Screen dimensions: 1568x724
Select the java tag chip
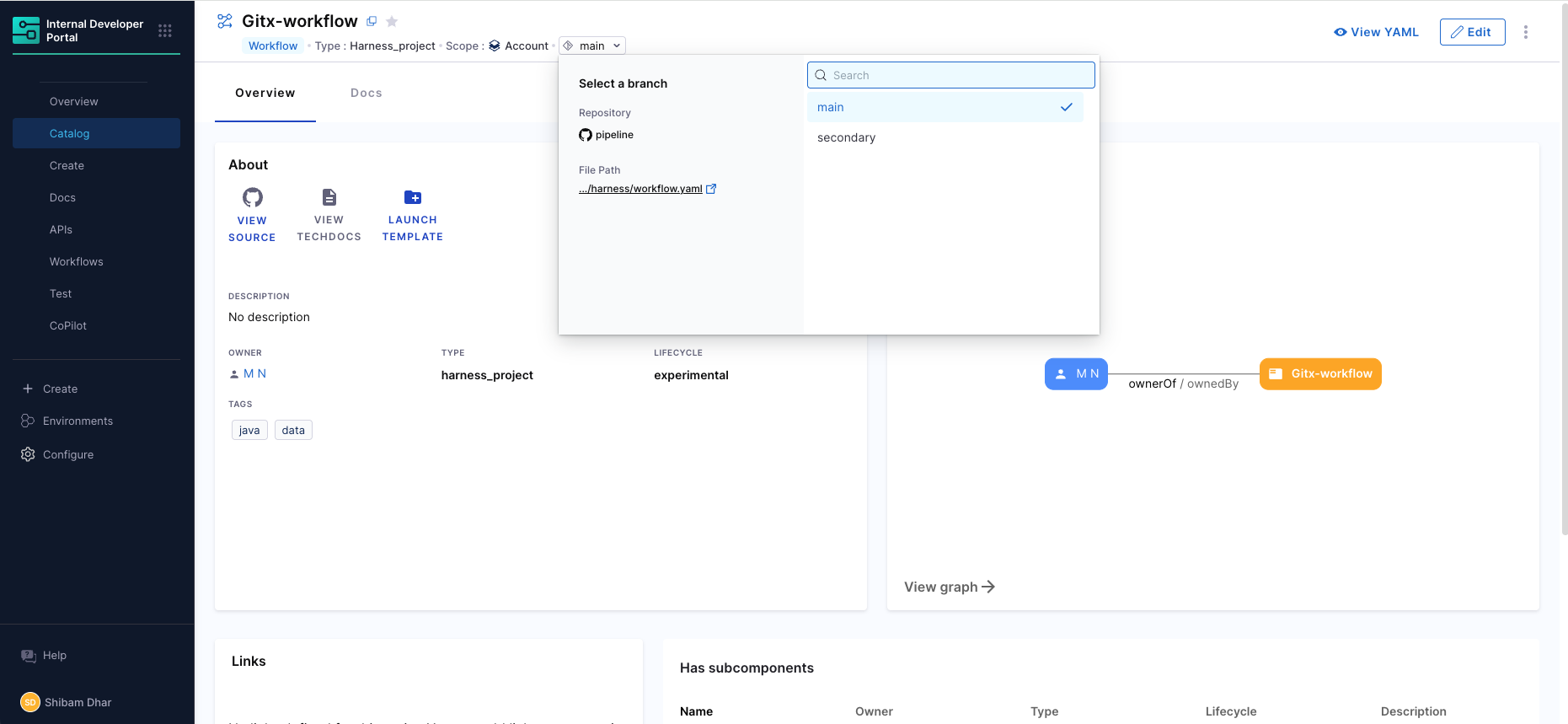(x=249, y=430)
